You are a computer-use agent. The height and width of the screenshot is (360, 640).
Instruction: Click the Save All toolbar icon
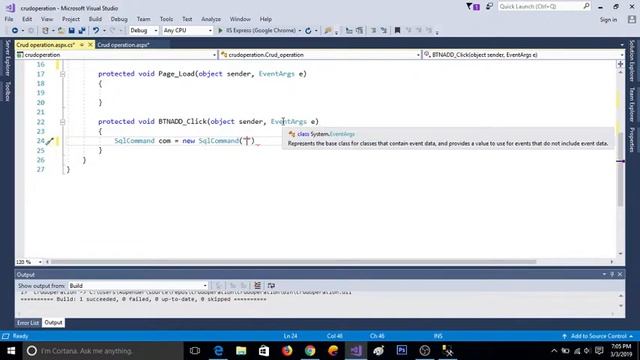pos(82,31)
